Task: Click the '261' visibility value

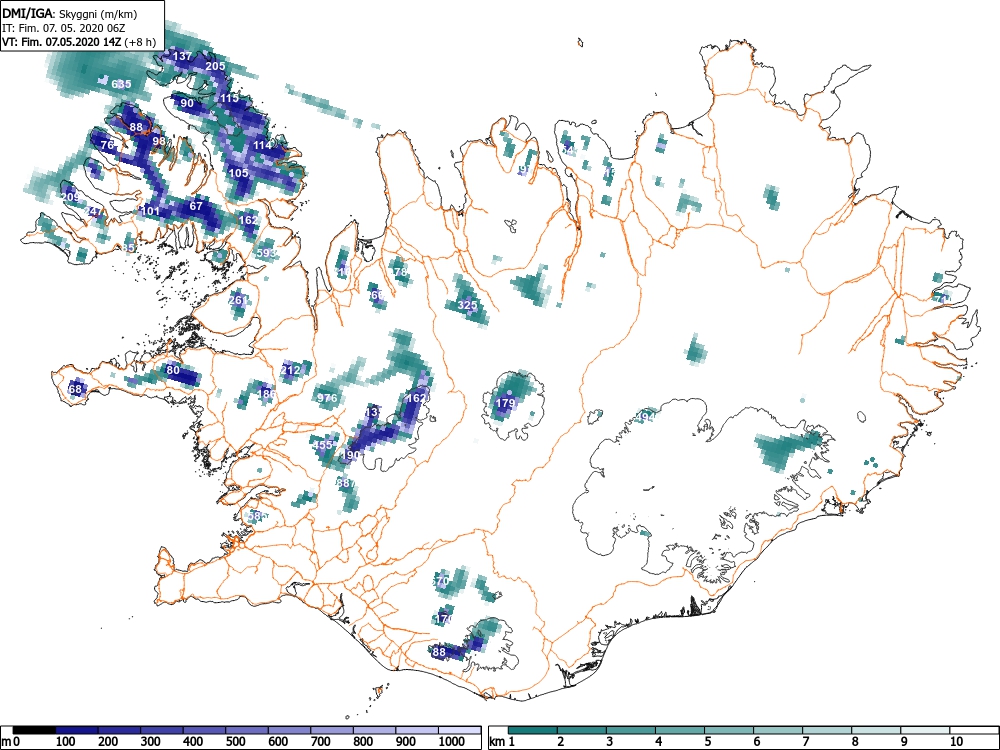Action: click(x=237, y=300)
